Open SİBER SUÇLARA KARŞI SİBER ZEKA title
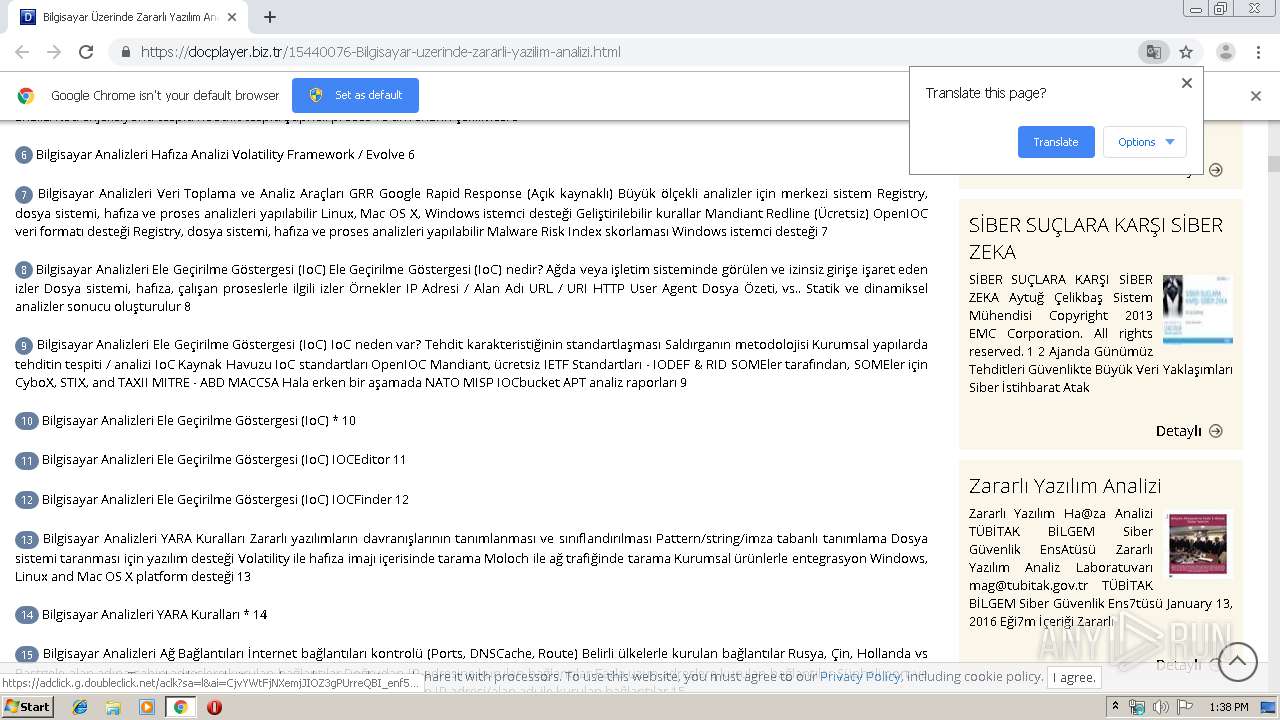The image size is (1280, 720). (1095, 238)
